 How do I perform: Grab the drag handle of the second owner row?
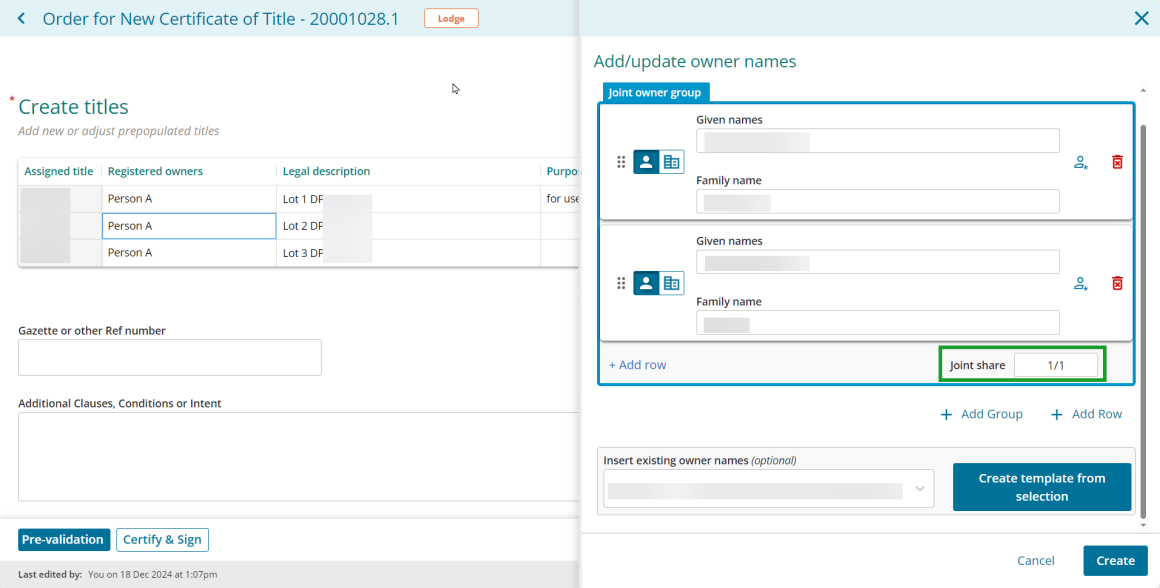point(621,283)
